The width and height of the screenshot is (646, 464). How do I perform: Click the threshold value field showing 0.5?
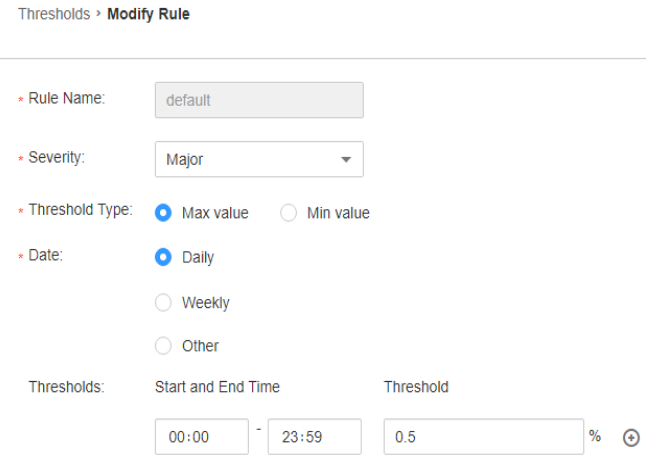click(484, 437)
